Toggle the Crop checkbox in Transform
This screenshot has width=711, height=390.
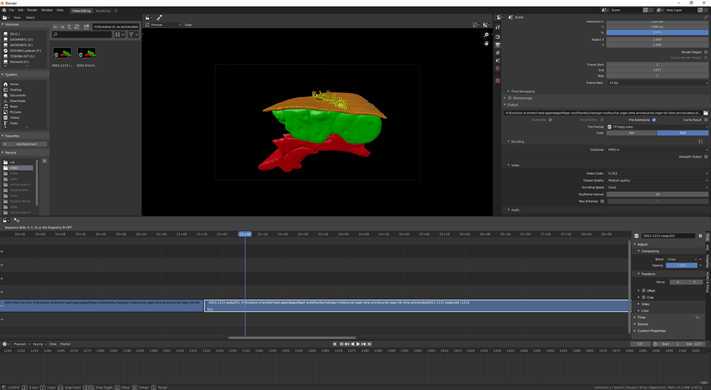click(643, 297)
